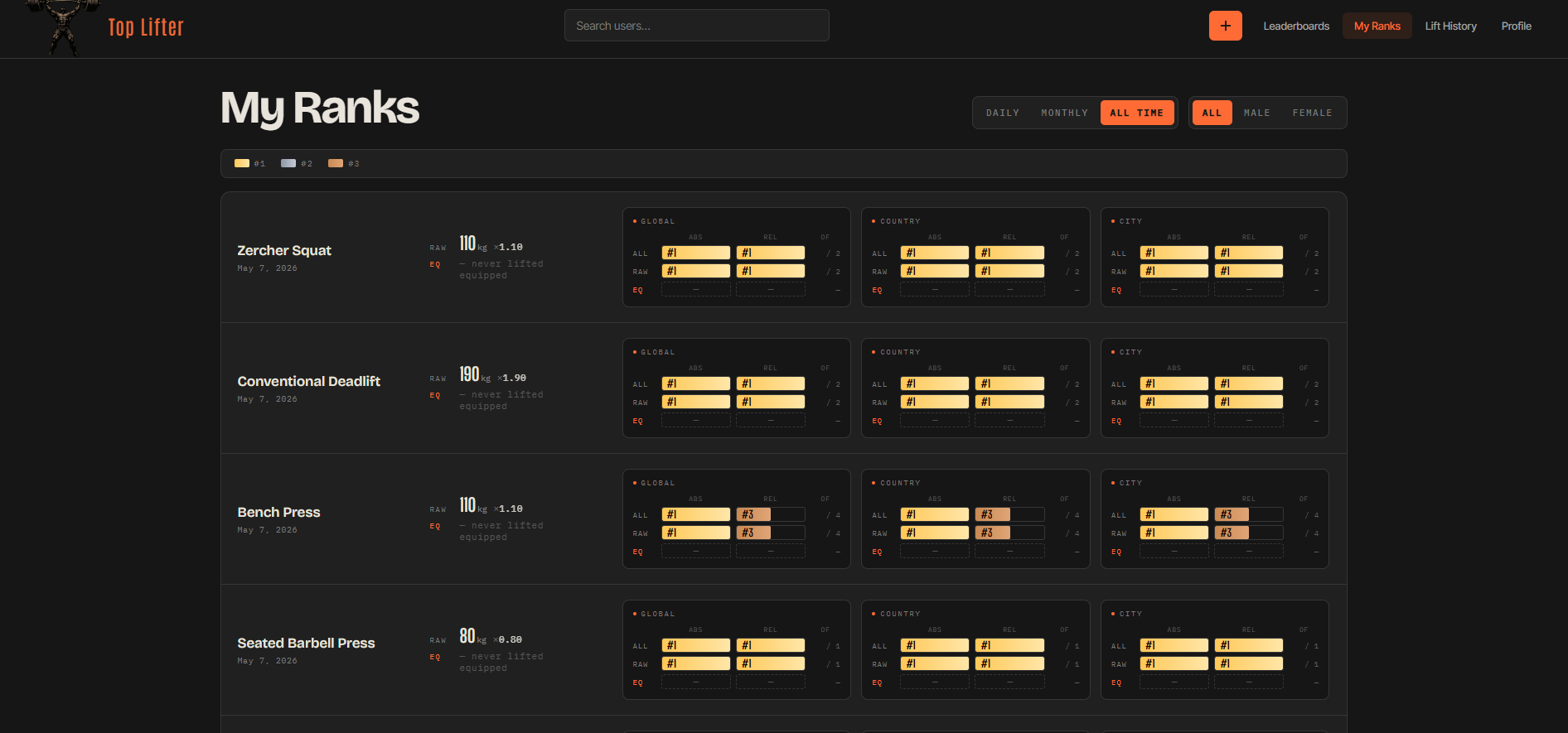The height and width of the screenshot is (733, 1568).
Task: Click Bench Press never lifted equipped note
Action: pyautogui.click(x=501, y=531)
